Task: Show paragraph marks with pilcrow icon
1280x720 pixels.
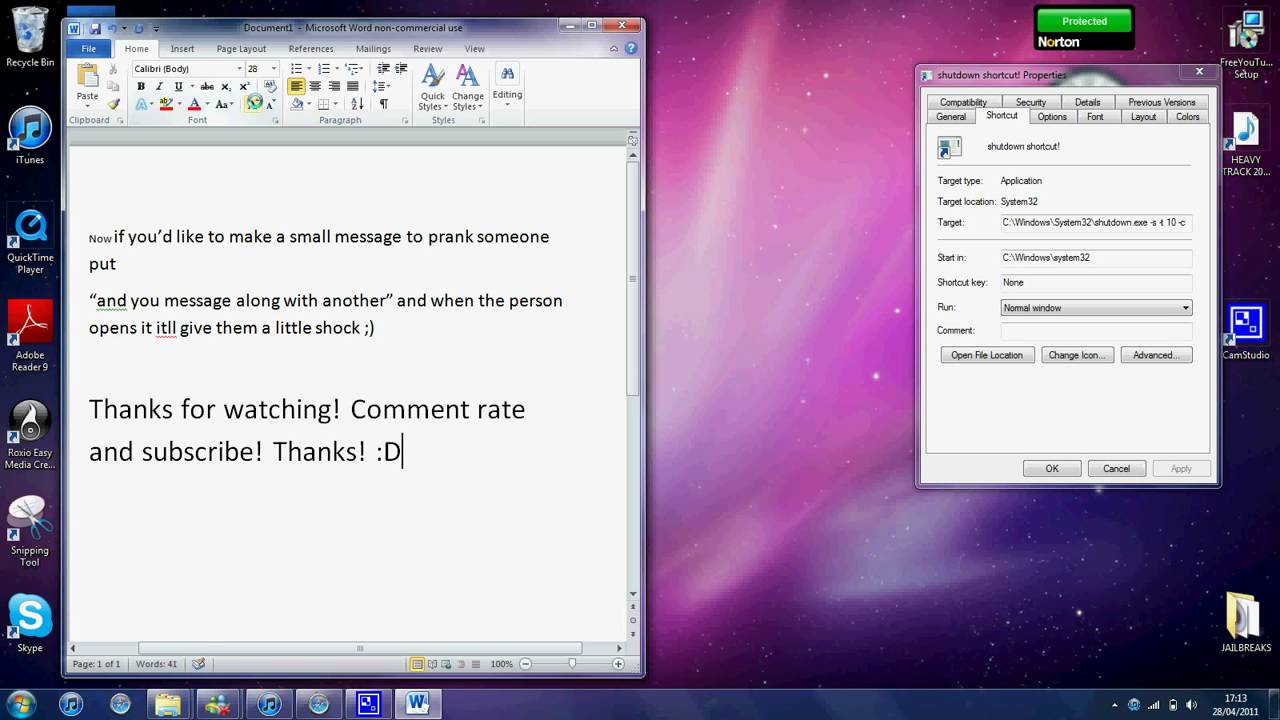Action: [383, 104]
